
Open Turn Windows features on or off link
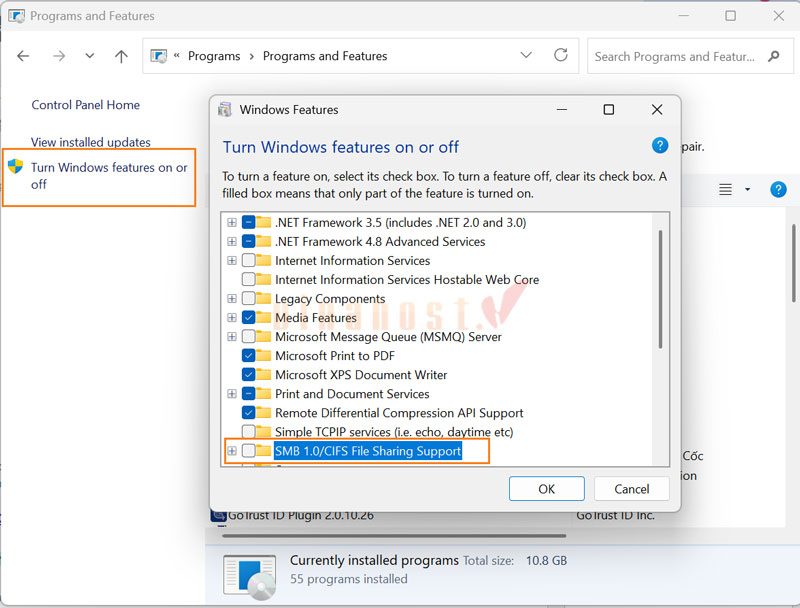pyautogui.click(x=109, y=176)
